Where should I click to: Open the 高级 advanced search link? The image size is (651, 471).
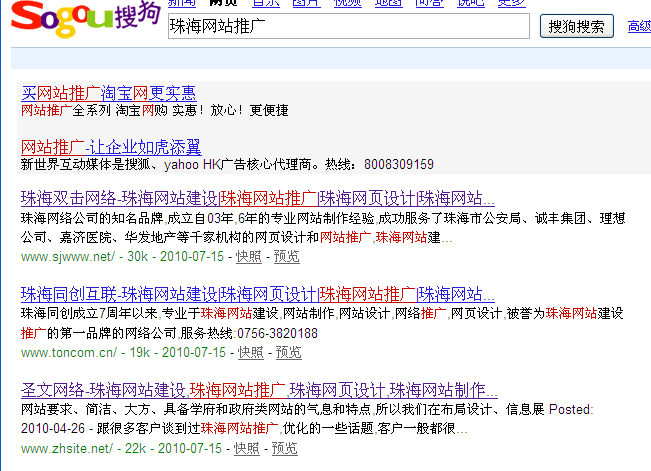638,27
